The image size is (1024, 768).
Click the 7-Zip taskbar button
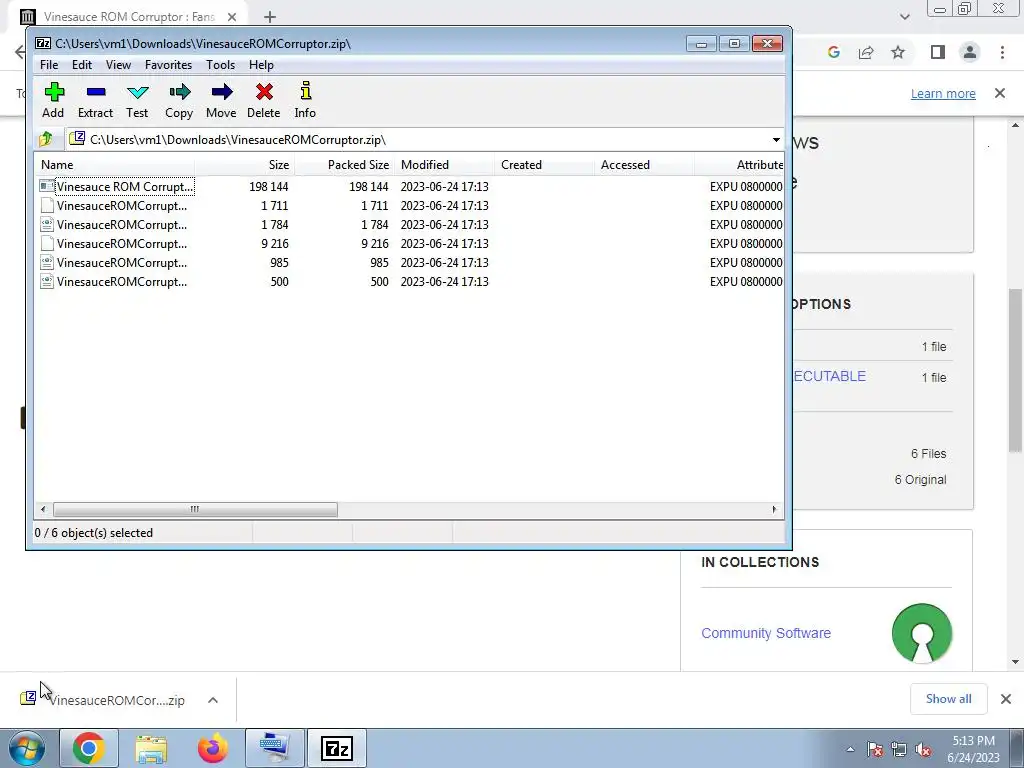(x=336, y=748)
